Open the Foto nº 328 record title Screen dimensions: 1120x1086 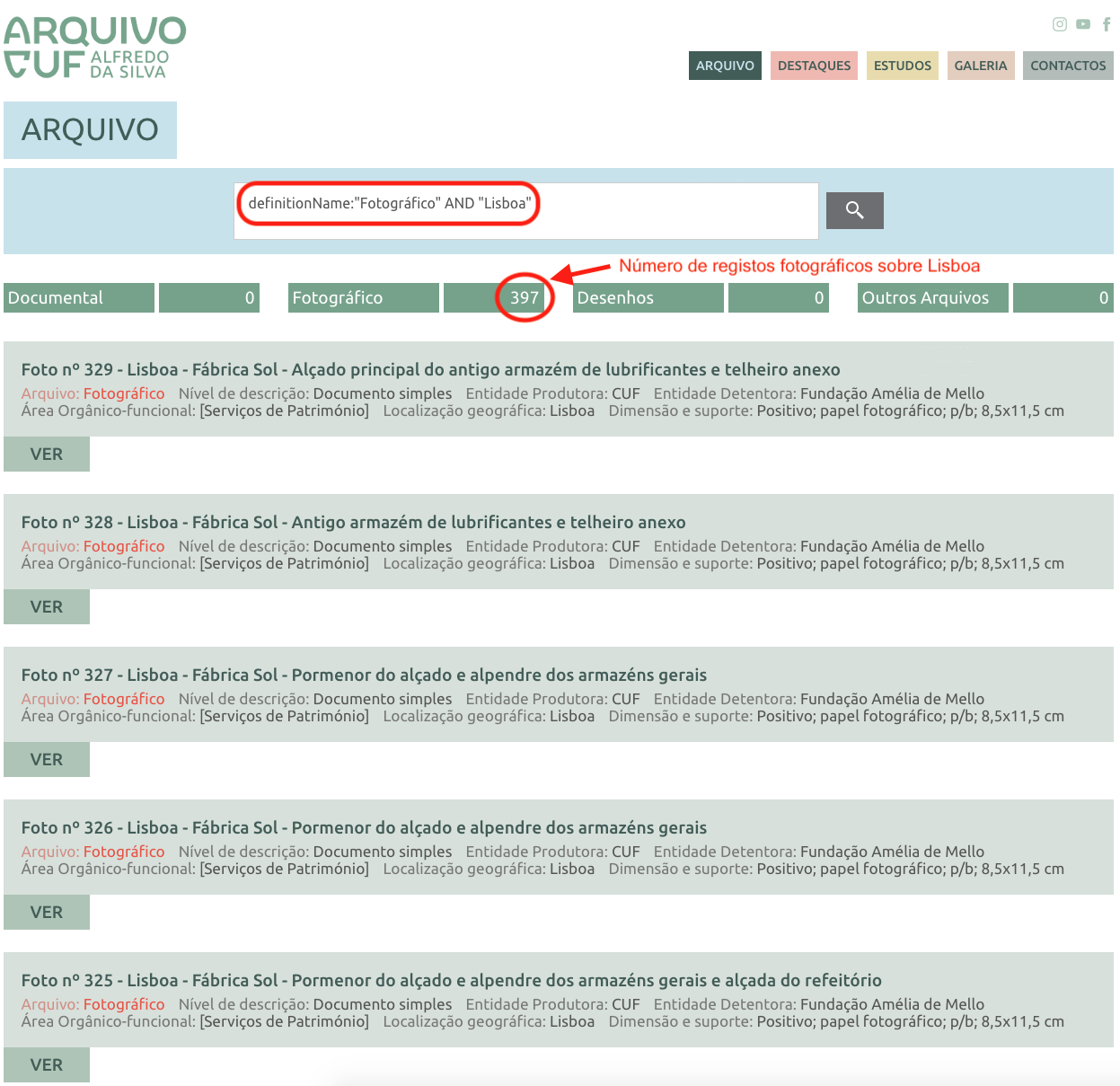pos(354,523)
